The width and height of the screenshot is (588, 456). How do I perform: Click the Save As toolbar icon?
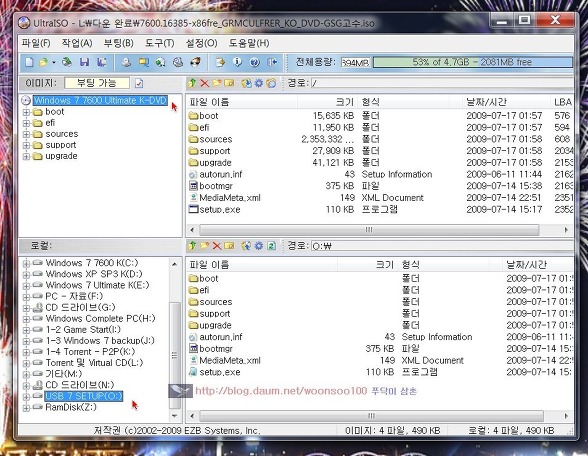pyautogui.click(x=102, y=62)
